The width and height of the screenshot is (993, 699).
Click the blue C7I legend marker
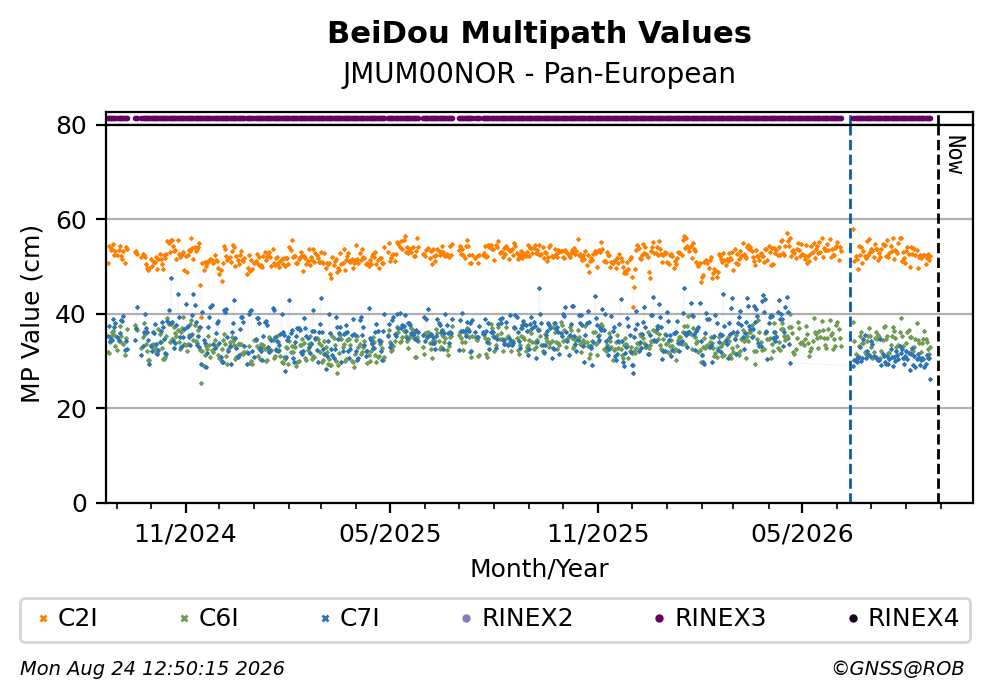(x=326, y=619)
